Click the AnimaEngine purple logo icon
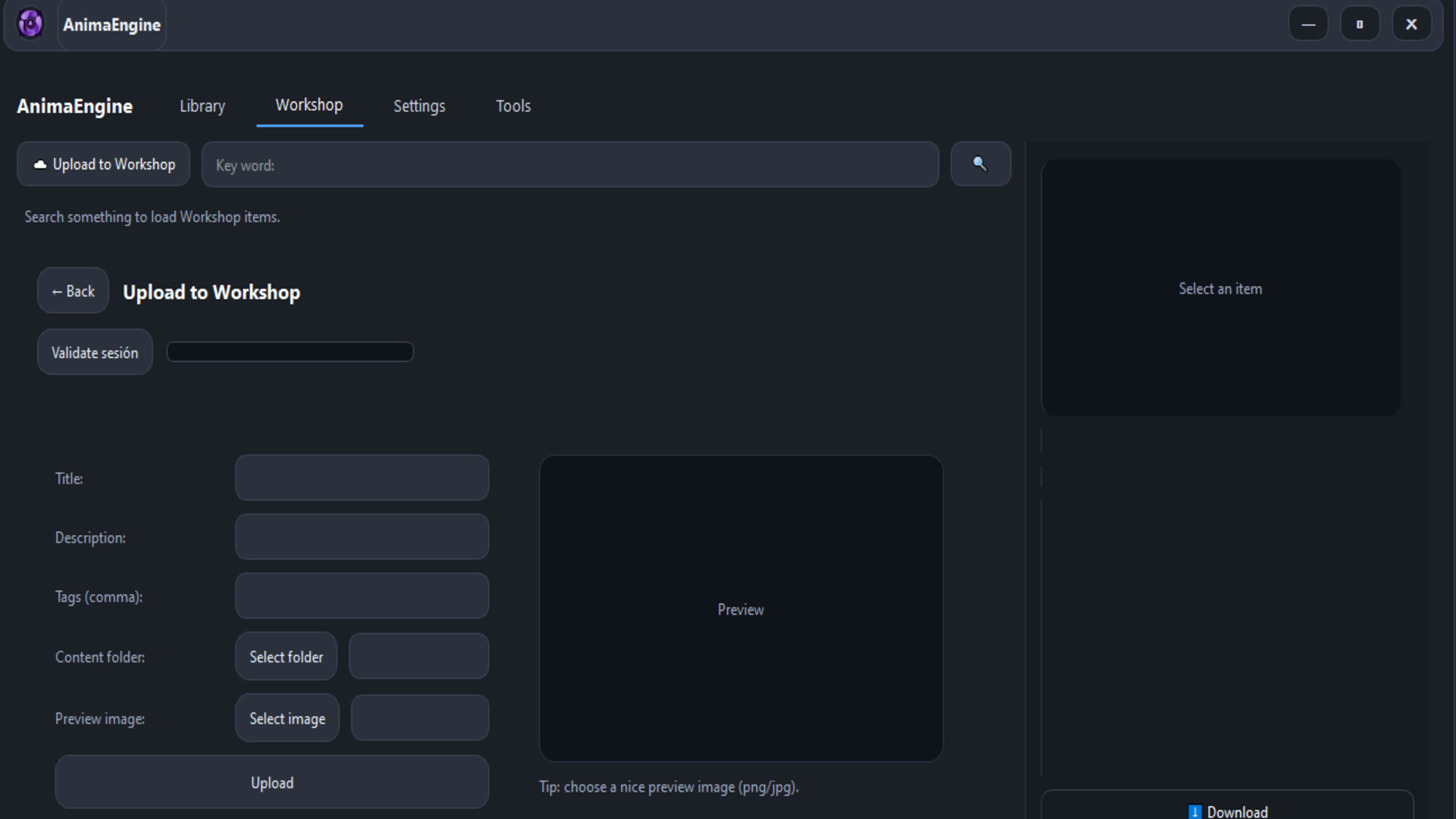 29,24
